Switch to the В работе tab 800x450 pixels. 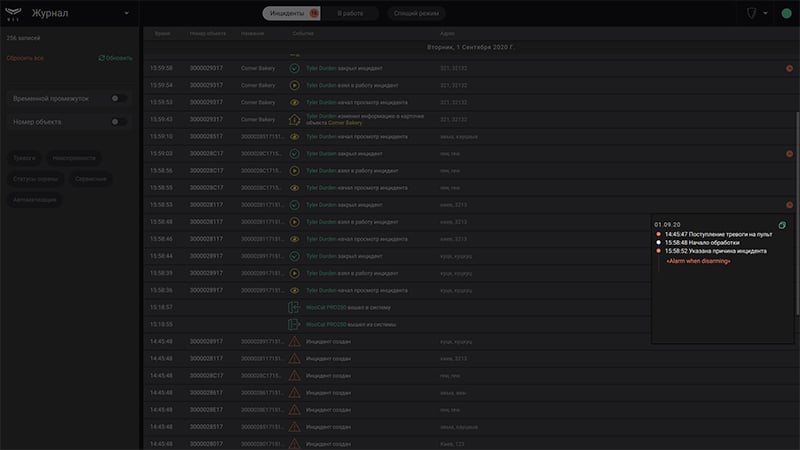point(350,13)
